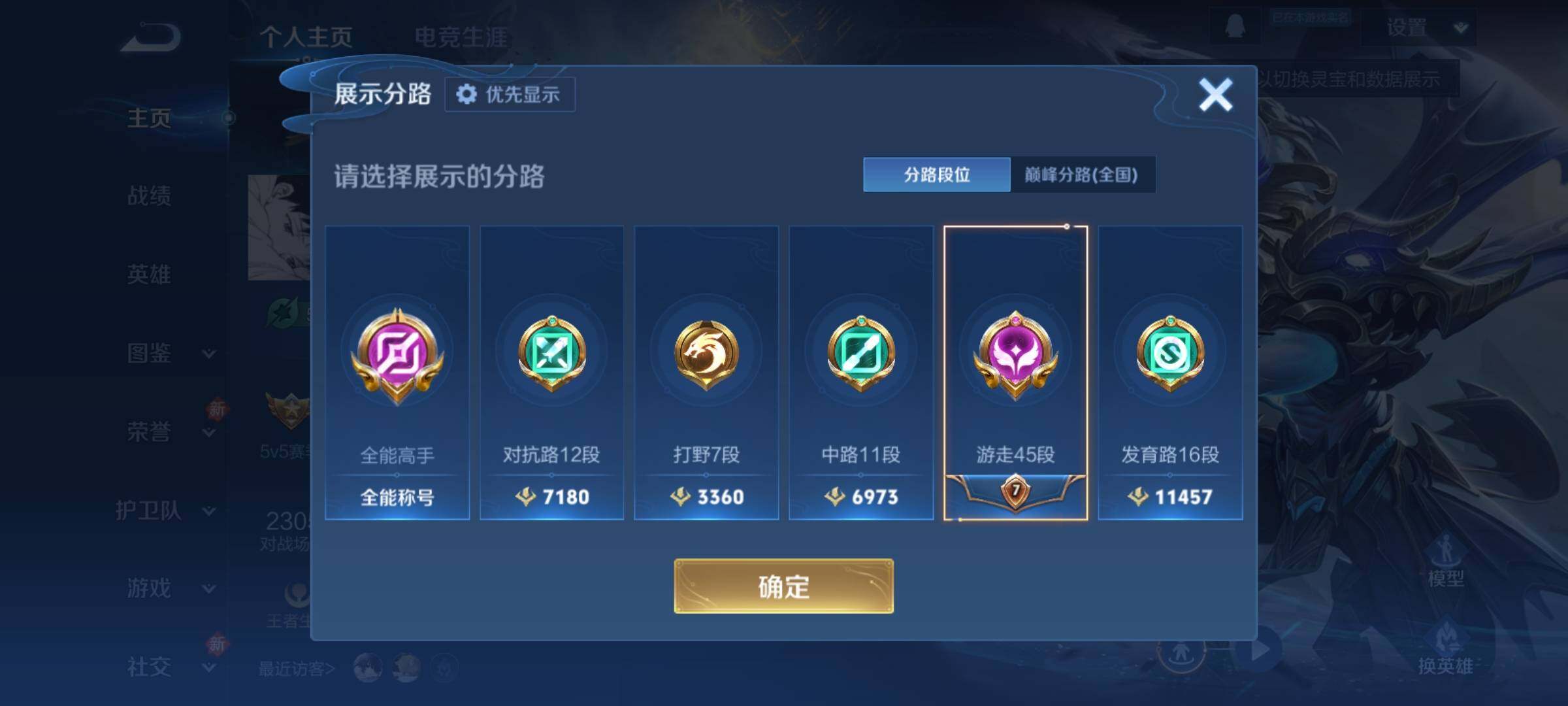Choose the 发育路16段 green badge

1170,354
